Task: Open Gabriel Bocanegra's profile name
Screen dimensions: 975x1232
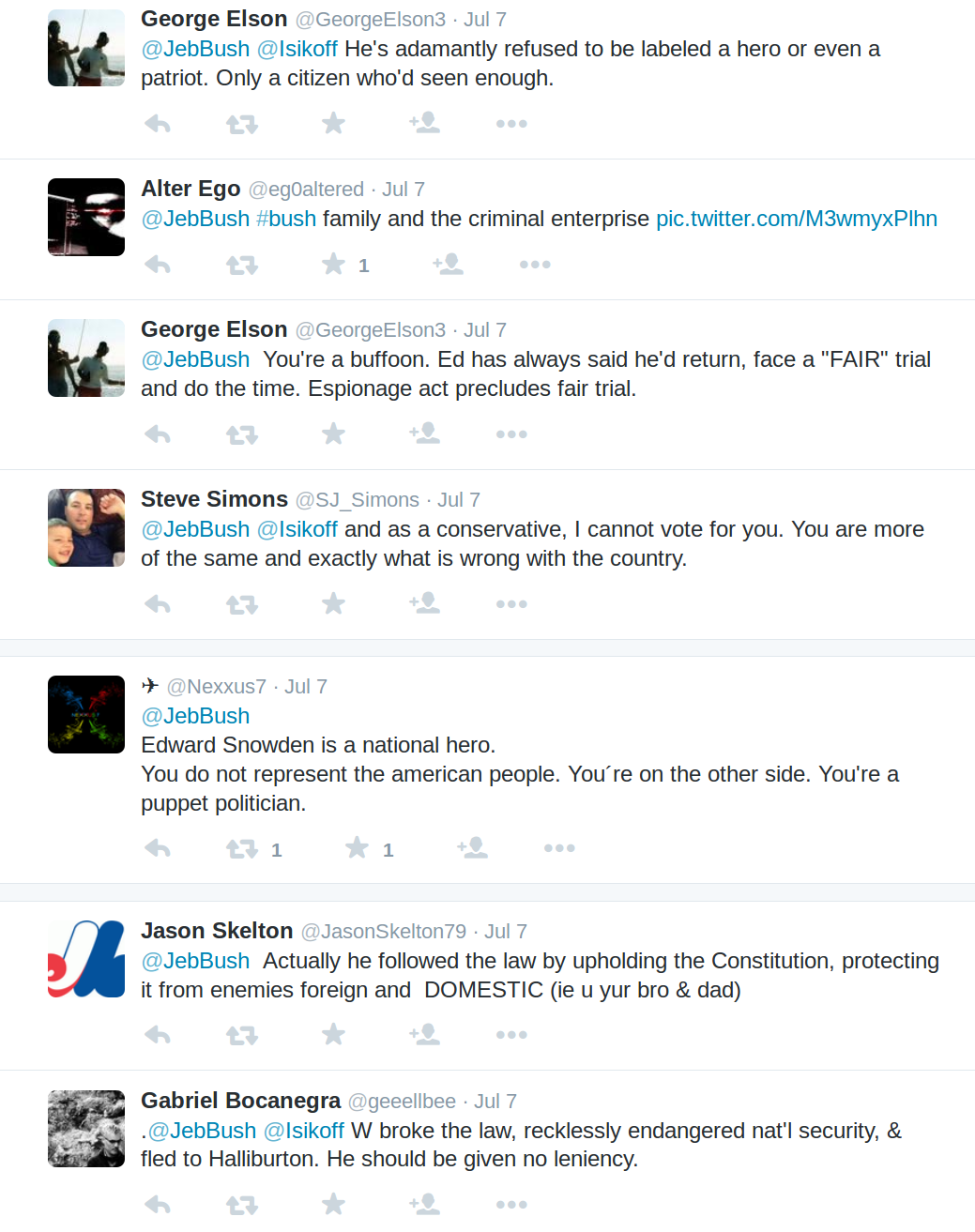Action: pyautogui.click(x=240, y=1101)
